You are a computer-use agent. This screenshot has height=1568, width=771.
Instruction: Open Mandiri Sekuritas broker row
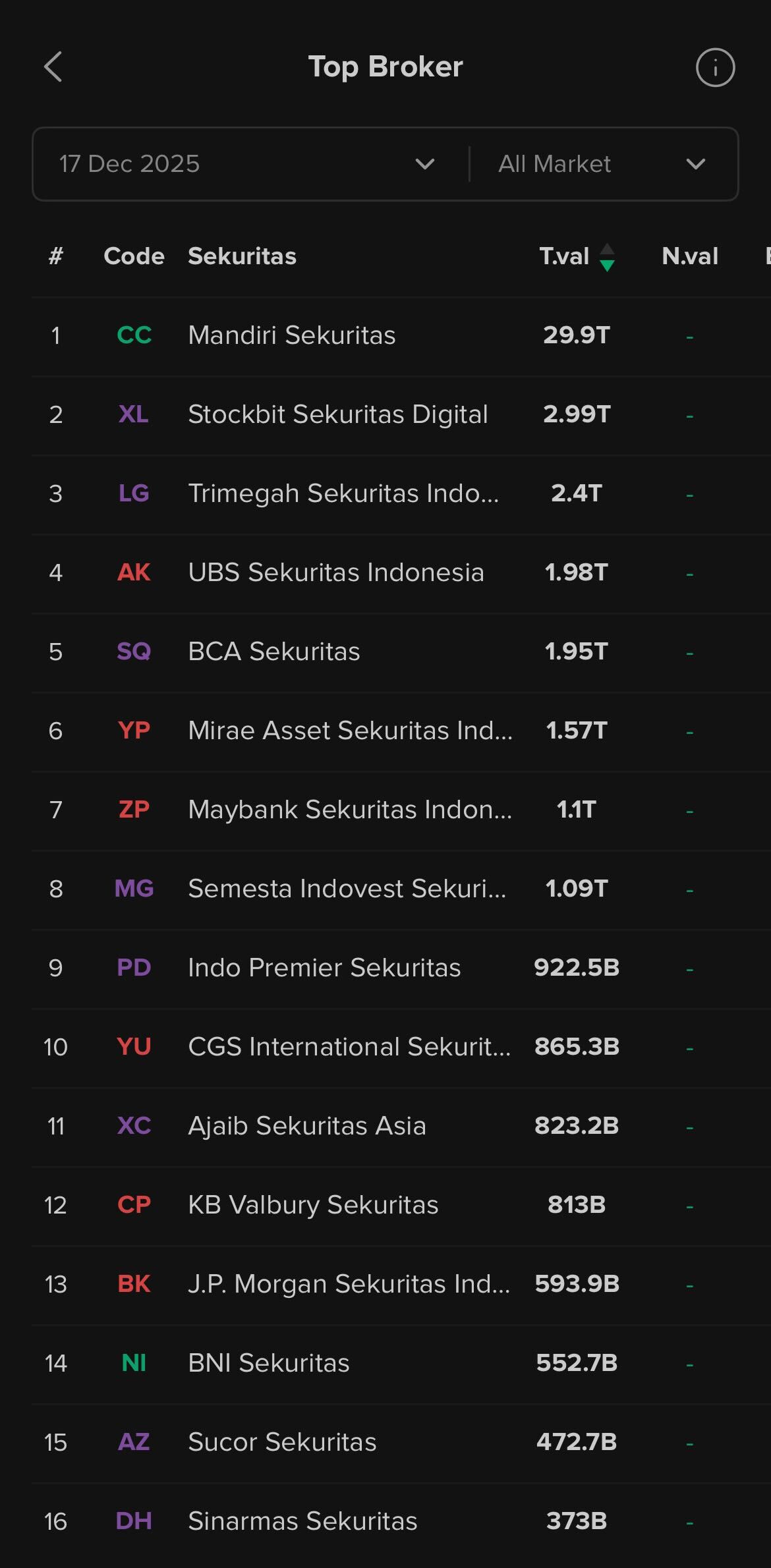pyautogui.click(x=291, y=335)
